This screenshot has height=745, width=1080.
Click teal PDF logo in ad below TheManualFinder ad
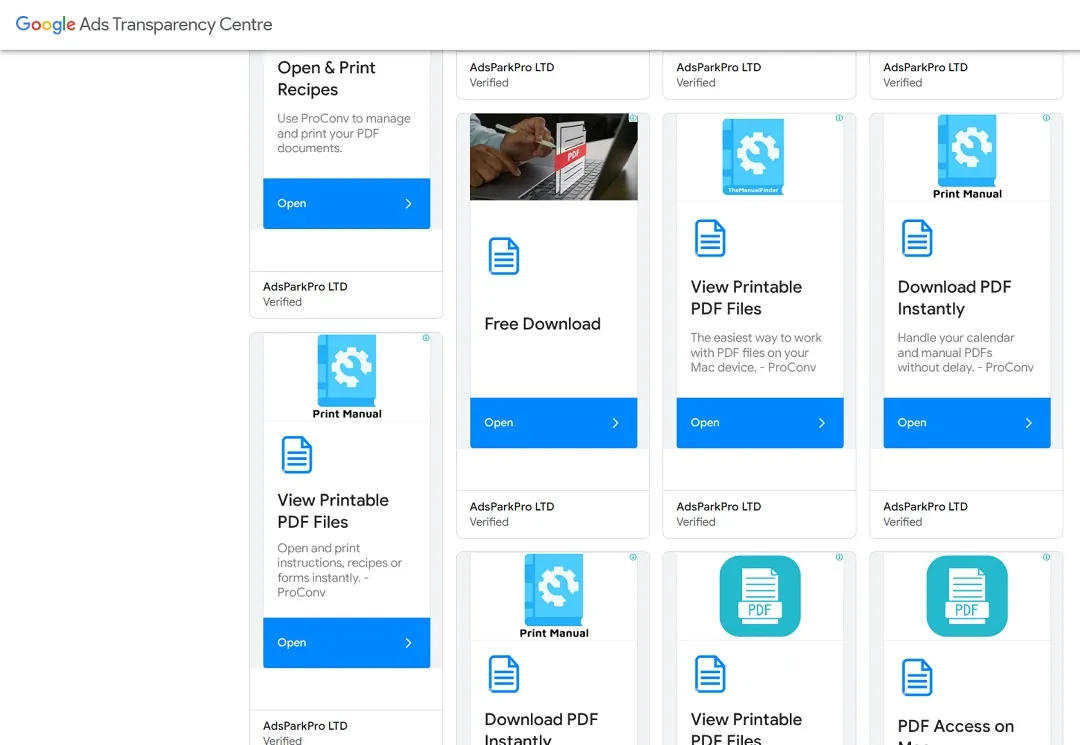760,596
